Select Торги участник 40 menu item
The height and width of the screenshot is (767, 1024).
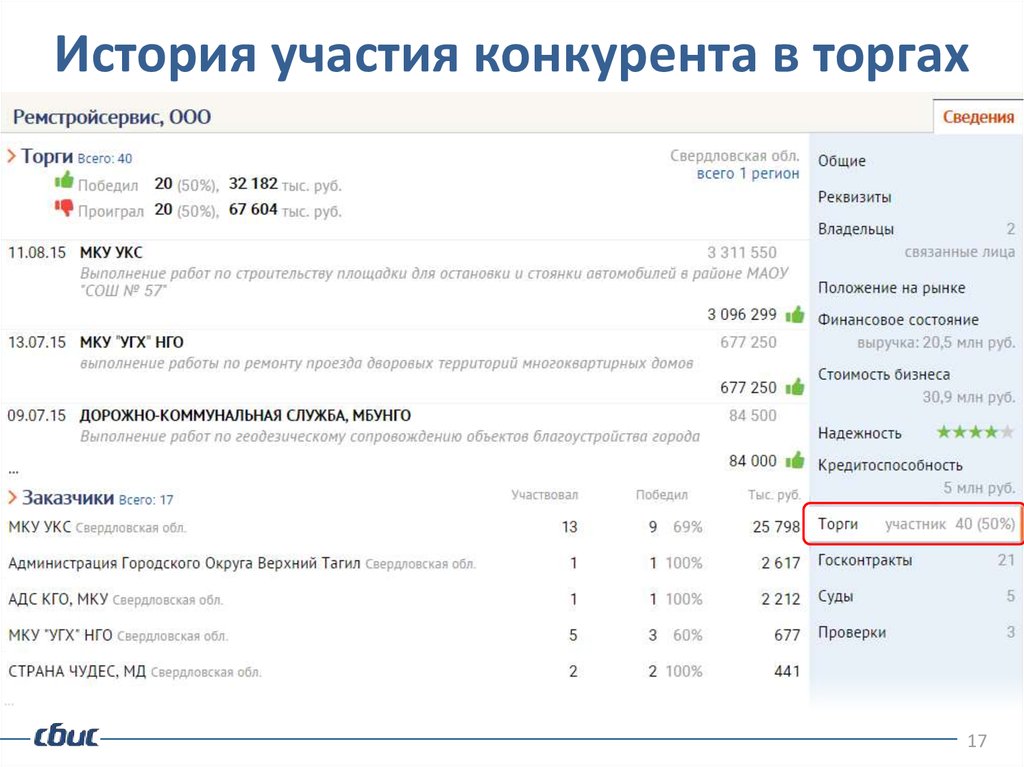pos(914,524)
